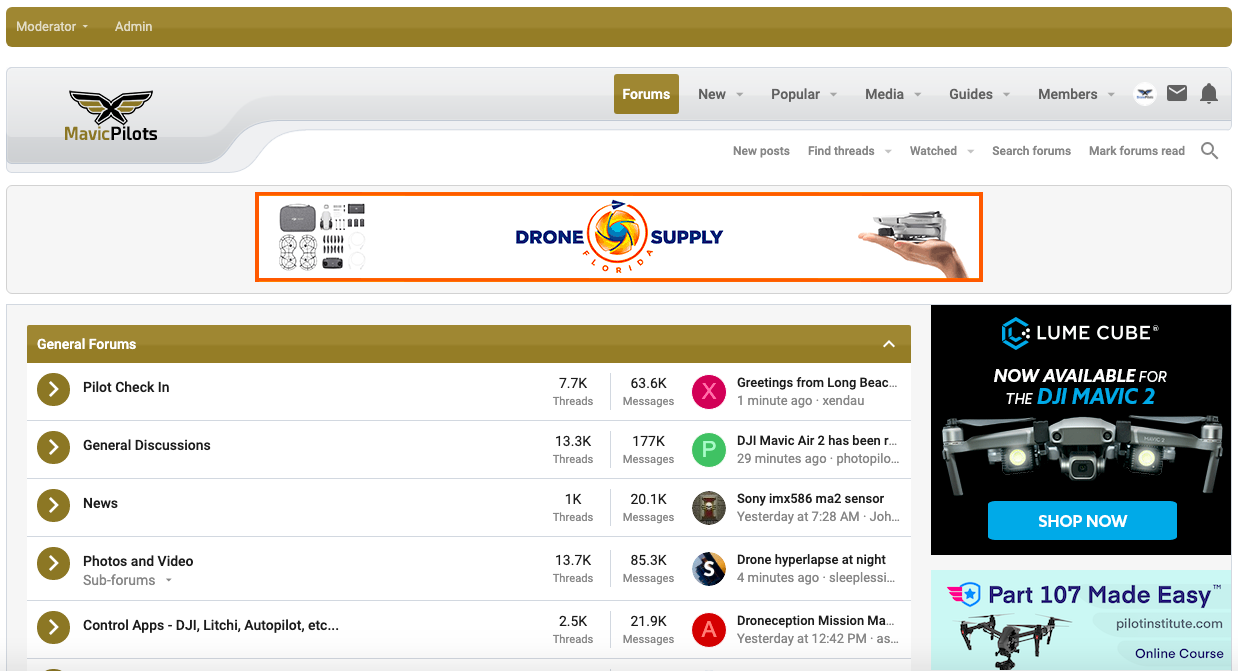1238x671 pixels.
Task: Open the General Forums category heading link
Action: (x=86, y=344)
